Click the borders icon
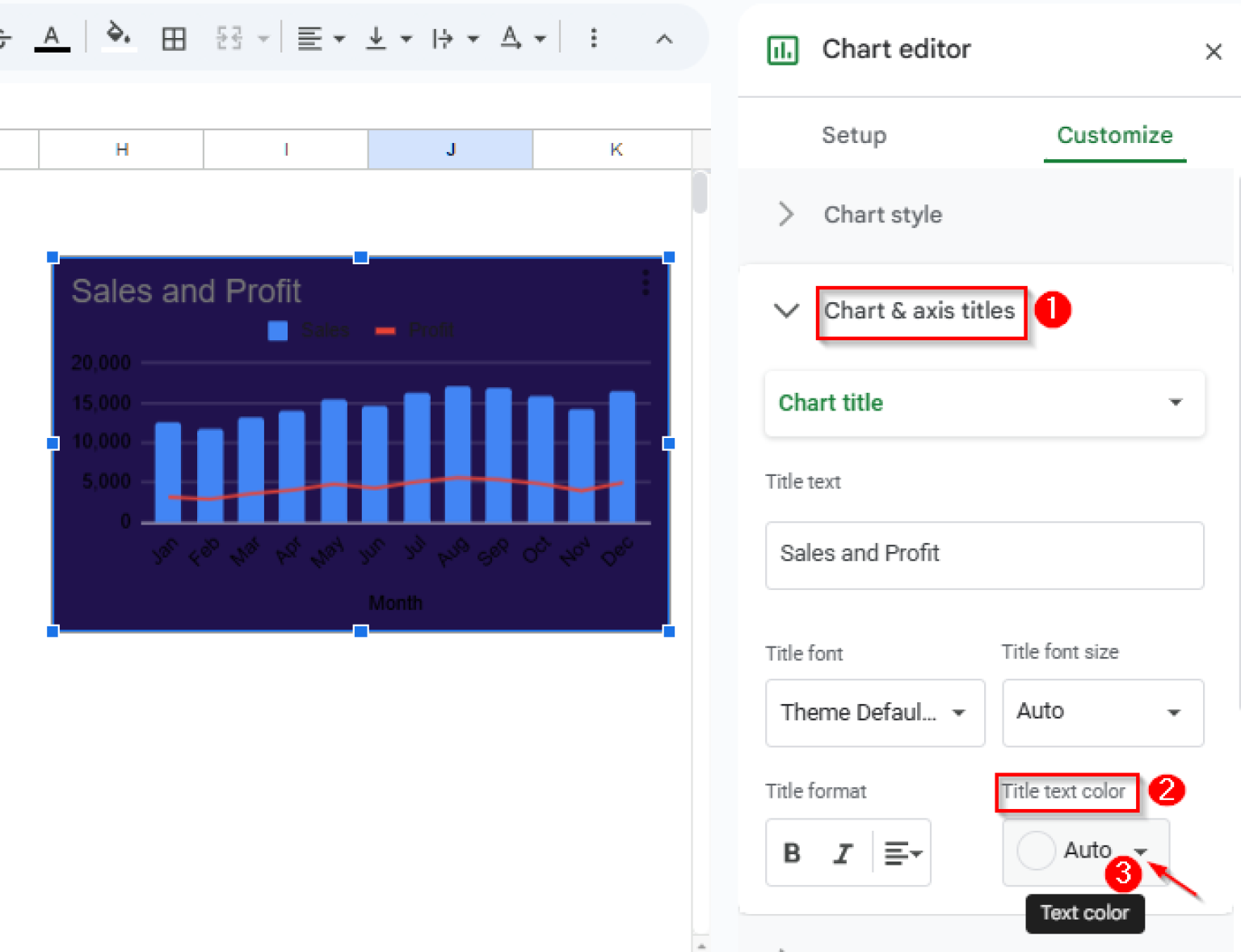Screen dimensions: 1241x952 click(x=174, y=37)
